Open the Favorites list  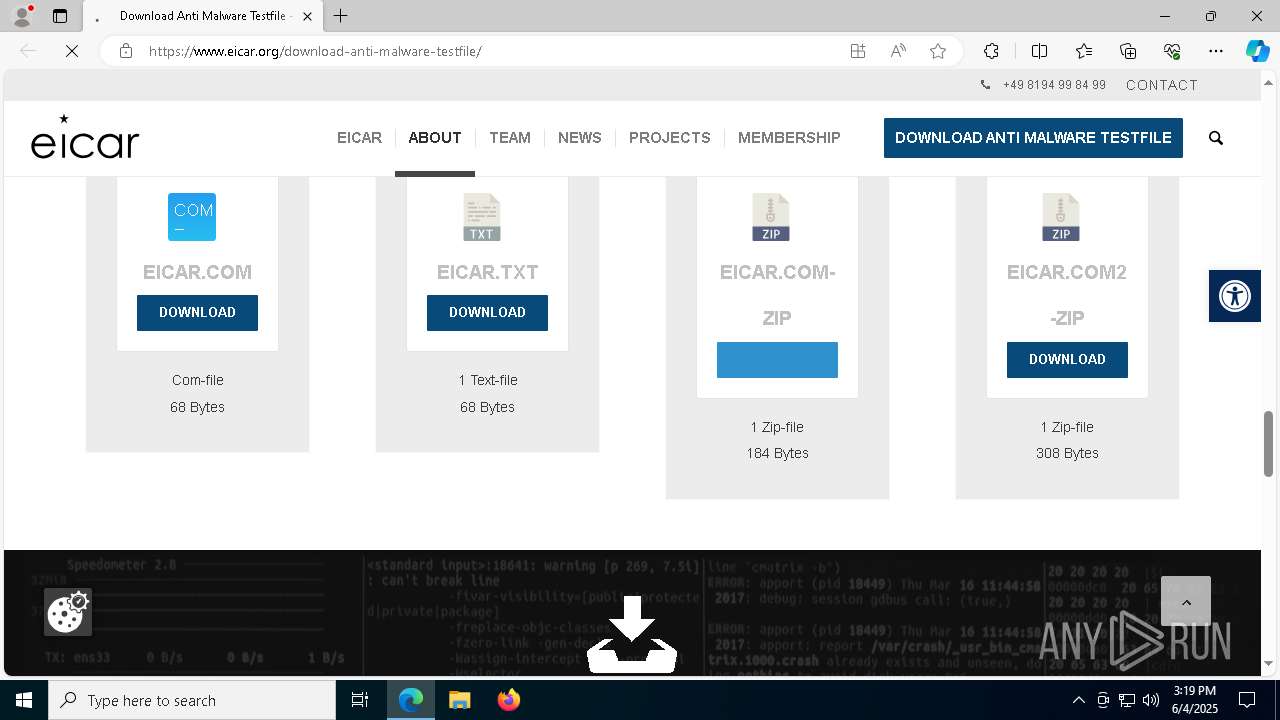pyautogui.click(x=1084, y=51)
